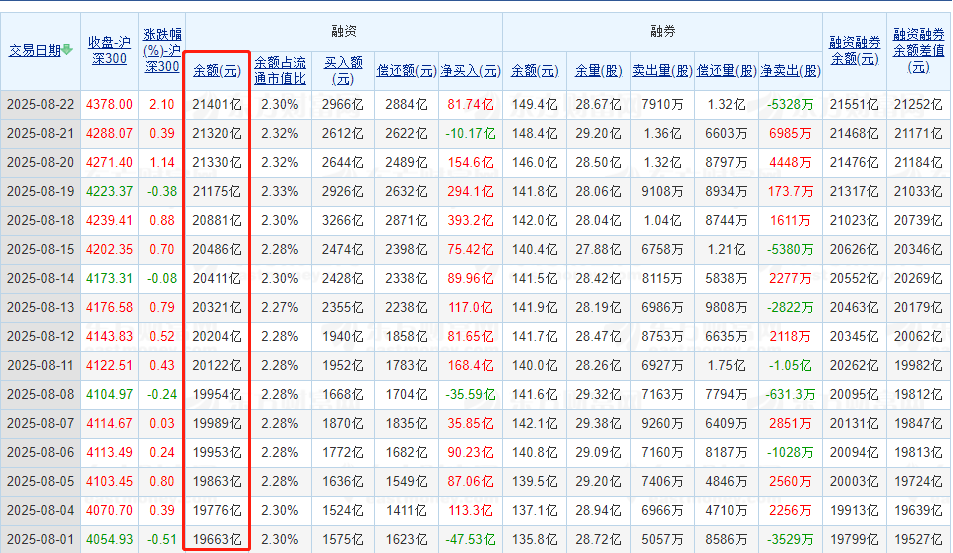Select the 2025-08-20 date cell
Screen dimensions: 953x553
click(40, 162)
